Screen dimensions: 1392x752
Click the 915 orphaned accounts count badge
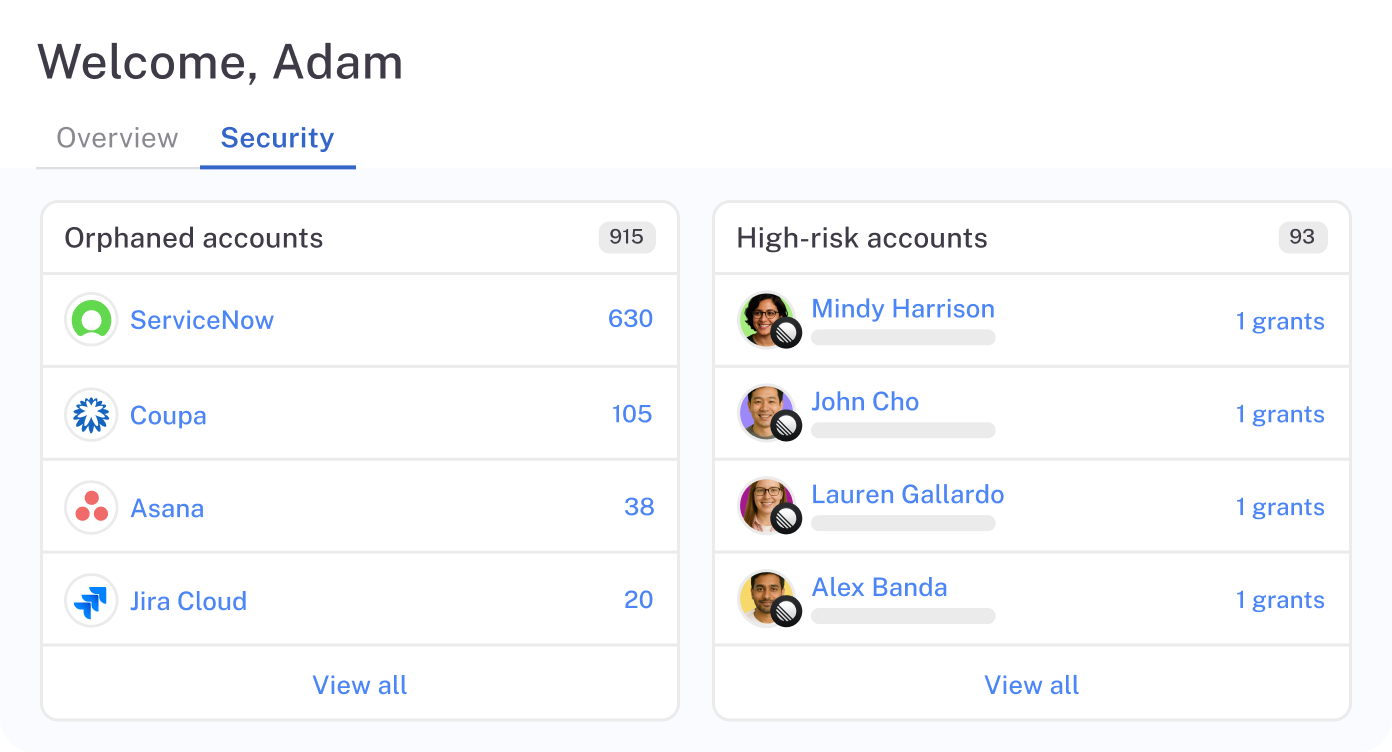point(627,237)
